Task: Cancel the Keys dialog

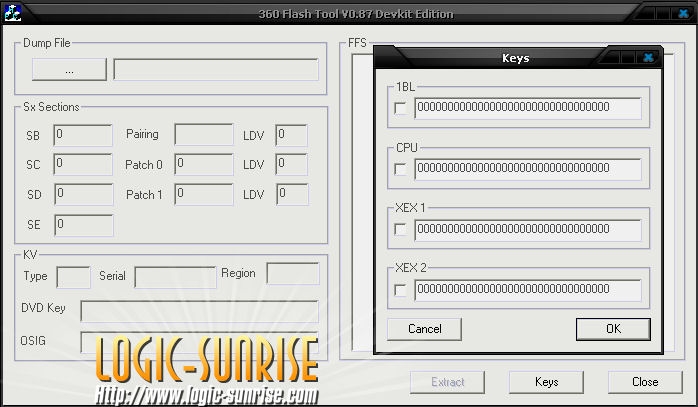Action: click(x=424, y=329)
